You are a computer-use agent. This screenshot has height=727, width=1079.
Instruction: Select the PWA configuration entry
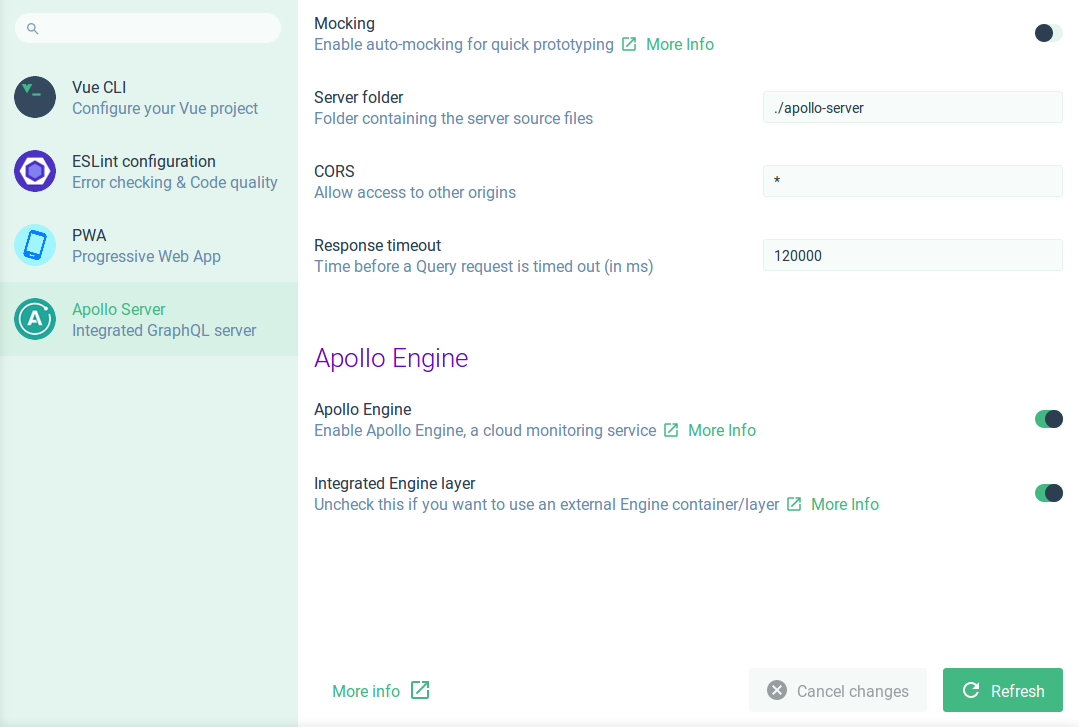149,245
